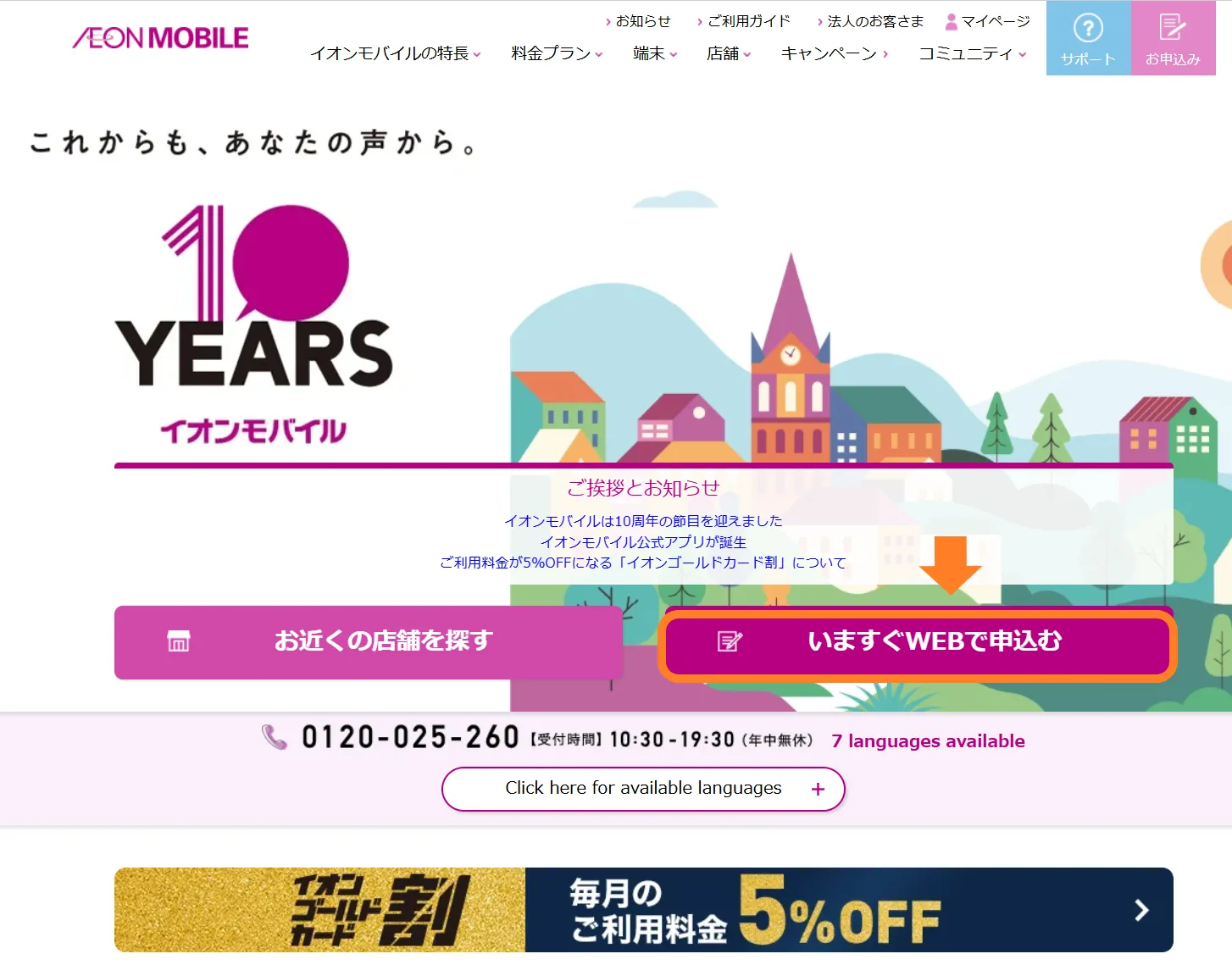Click the 10 YEARS イオンモバイル hero image
Image resolution: width=1232 pixels, height=976 pixels.
click(254, 324)
